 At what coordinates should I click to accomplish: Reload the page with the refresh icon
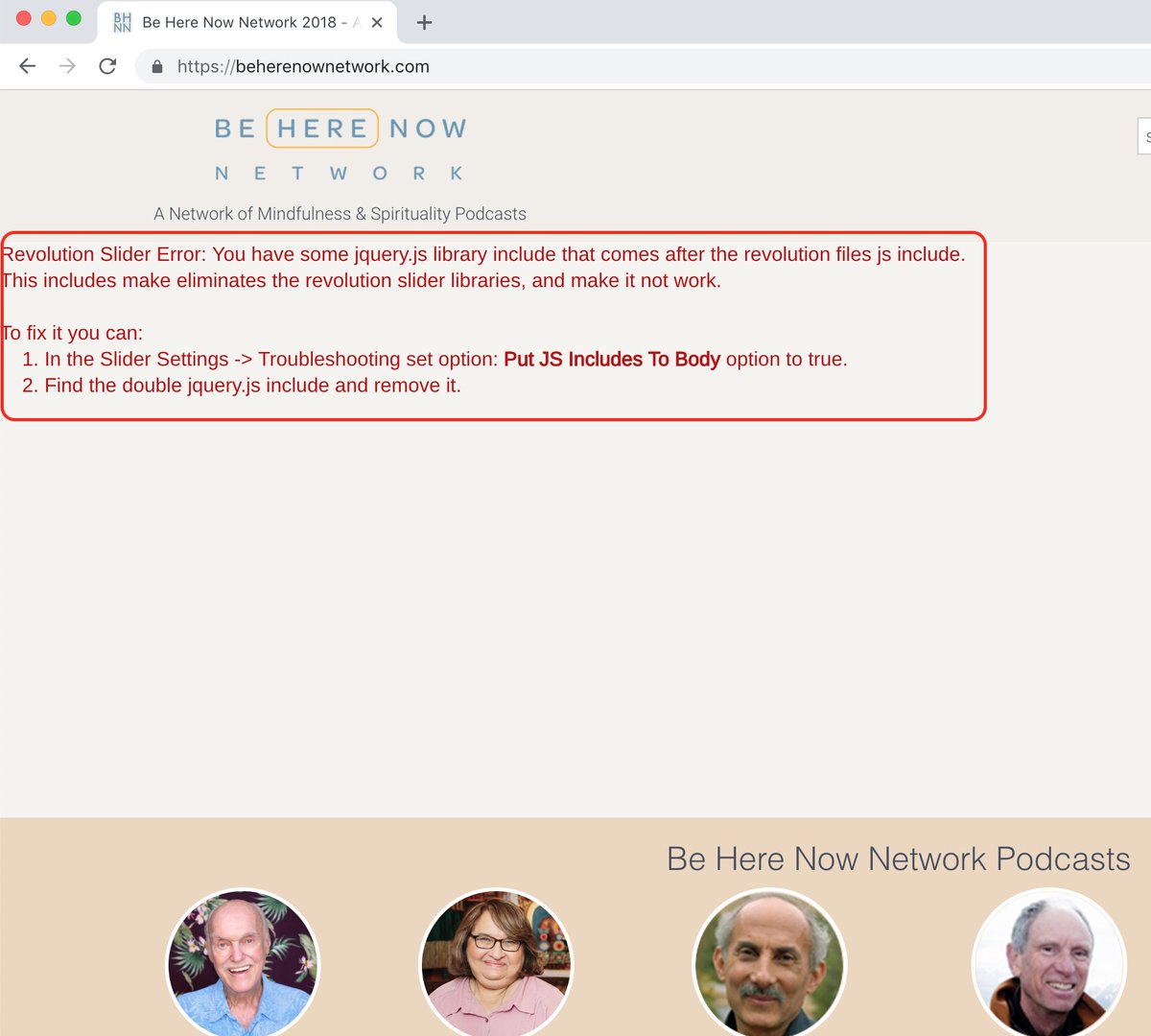[x=107, y=66]
